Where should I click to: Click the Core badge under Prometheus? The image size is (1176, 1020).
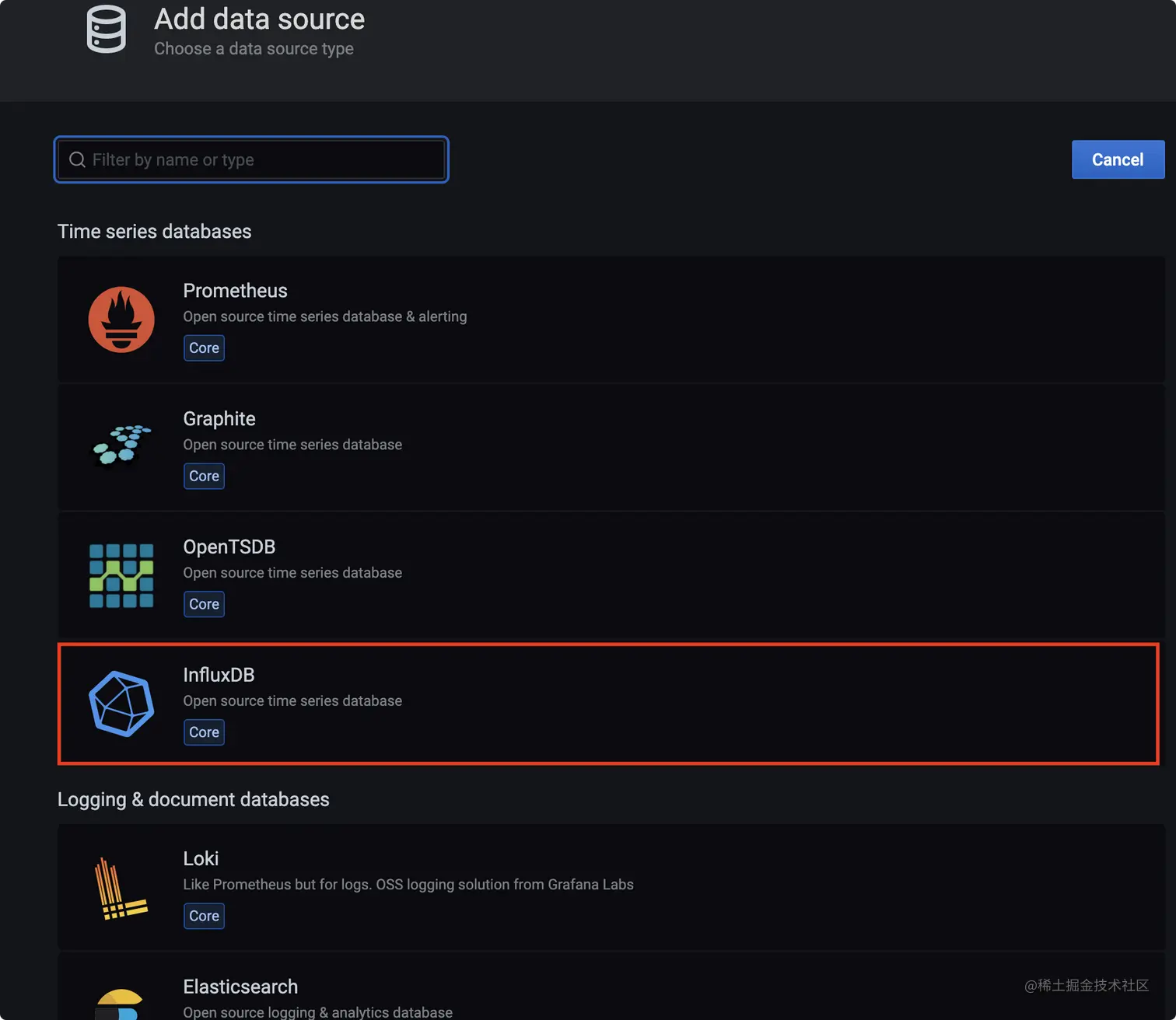204,348
